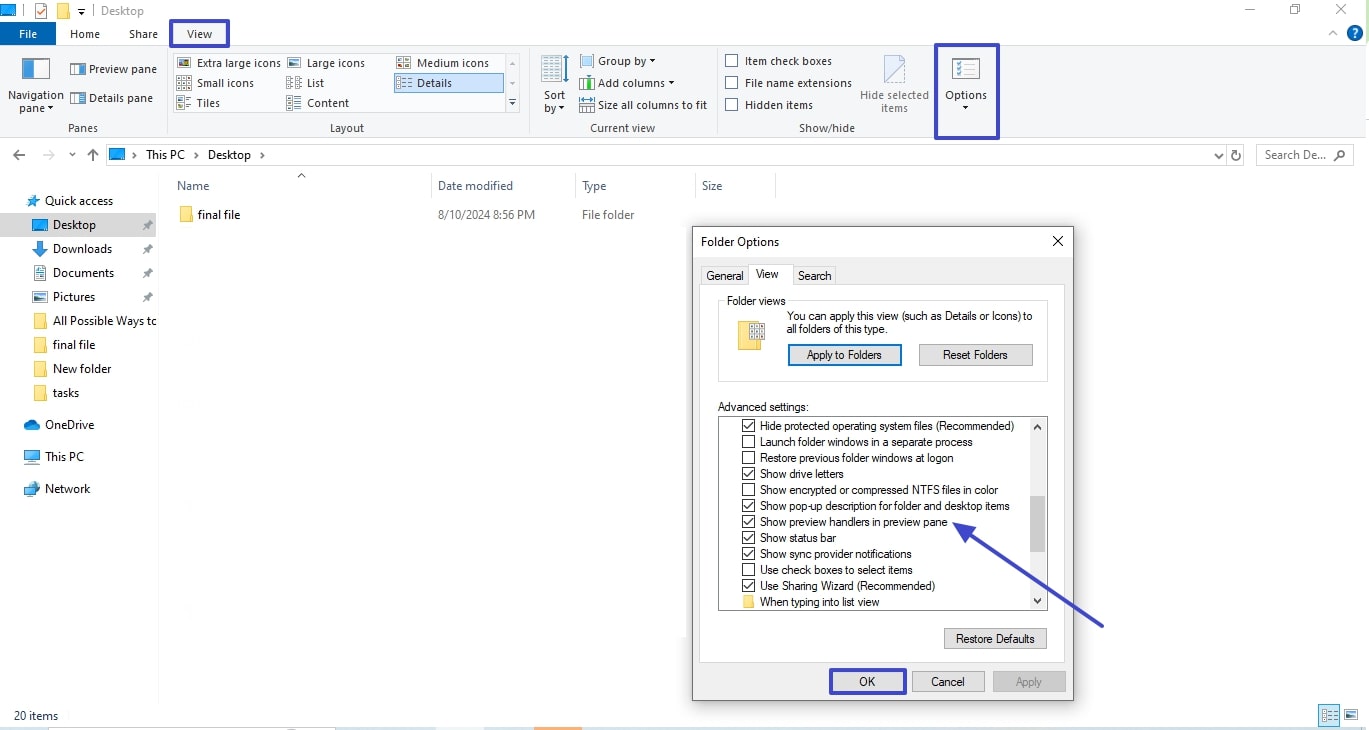Expand the layout gallery with its down arrow
1369x730 pixels.
point(513,102)
